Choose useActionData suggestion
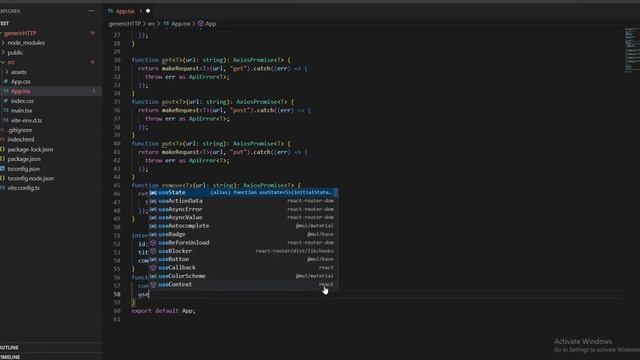Screen dimensions: 640x360 243,201
